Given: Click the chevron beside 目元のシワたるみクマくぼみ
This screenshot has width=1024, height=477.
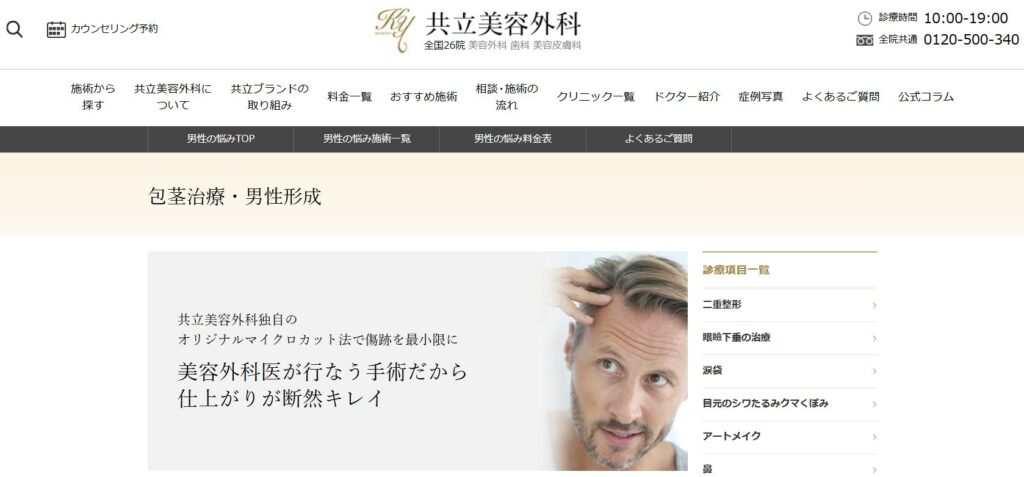Looking at the screenshot, I should tap(874, 404).
